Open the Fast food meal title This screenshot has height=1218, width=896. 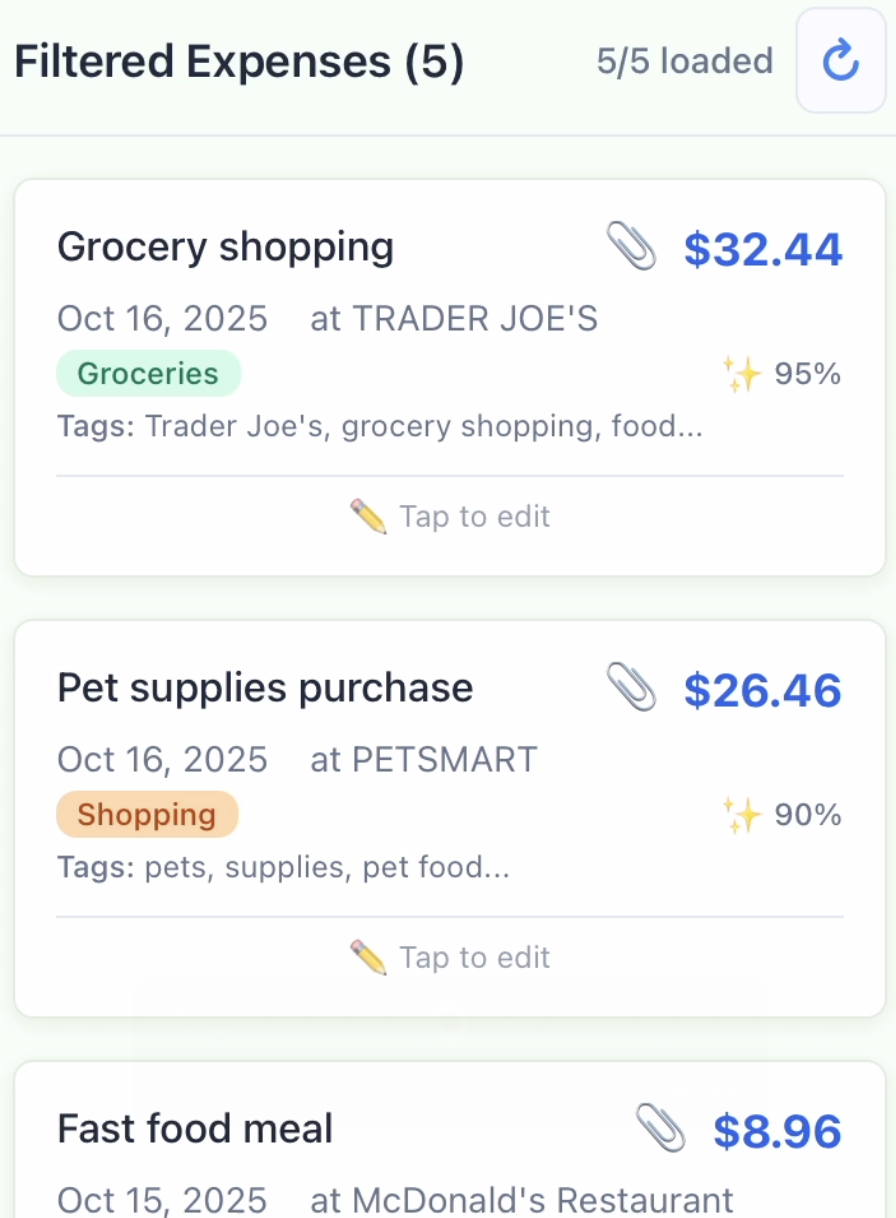[195, 1129]
